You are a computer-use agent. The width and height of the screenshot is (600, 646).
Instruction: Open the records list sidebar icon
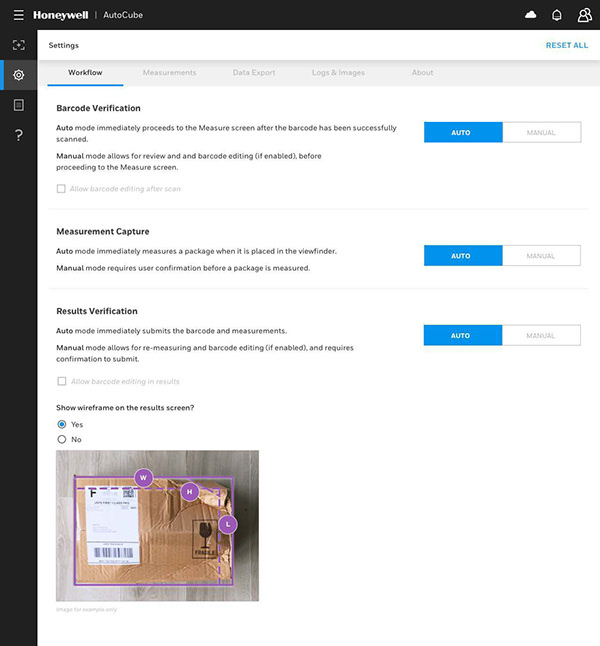click(19, 105)
